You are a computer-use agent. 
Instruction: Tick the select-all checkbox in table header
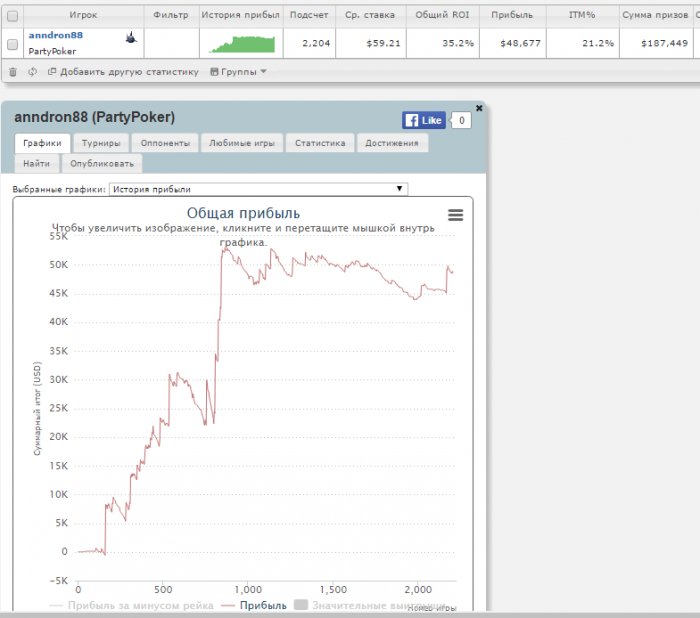12,16
